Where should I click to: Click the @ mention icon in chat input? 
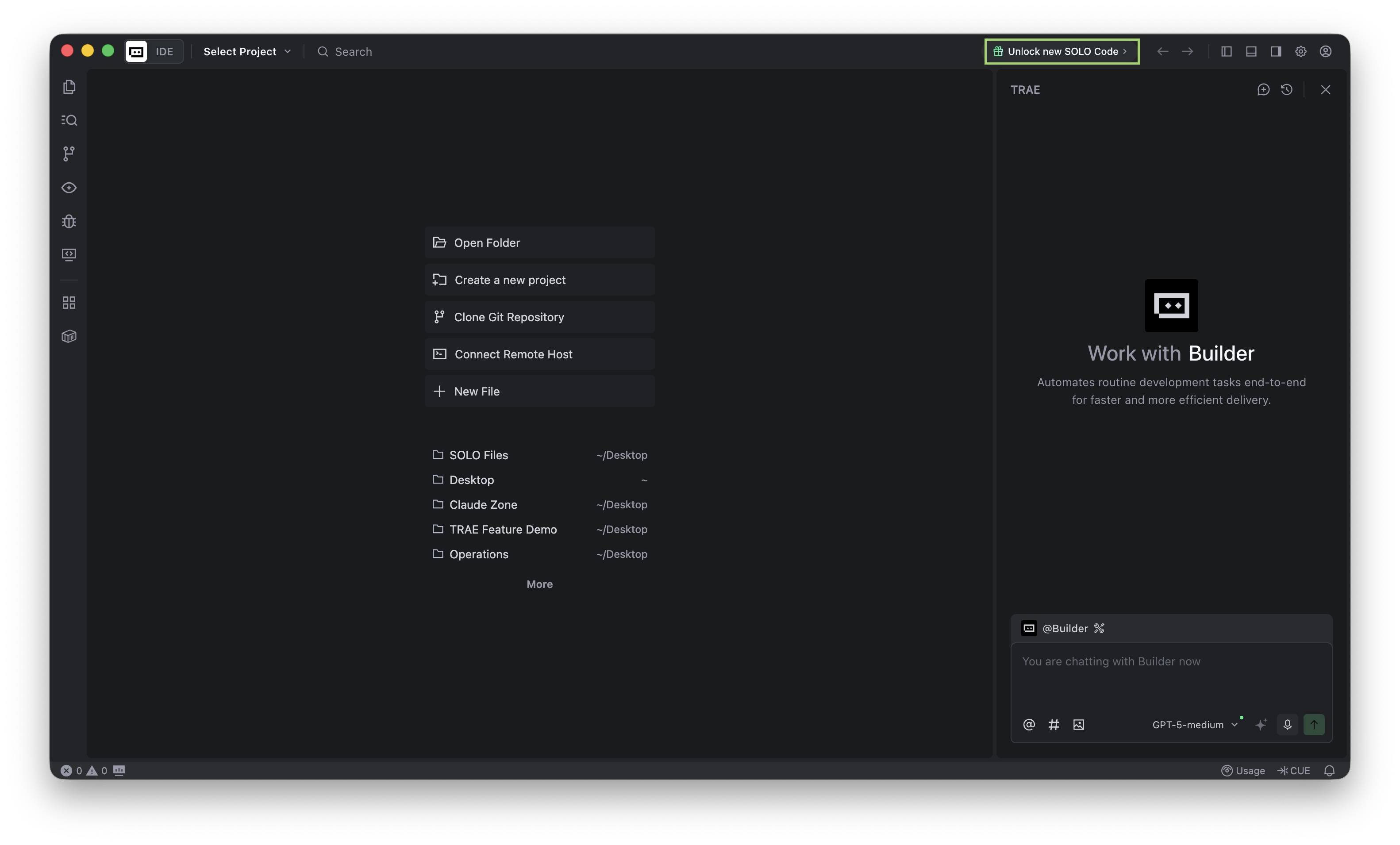(x=1029, y=725)
